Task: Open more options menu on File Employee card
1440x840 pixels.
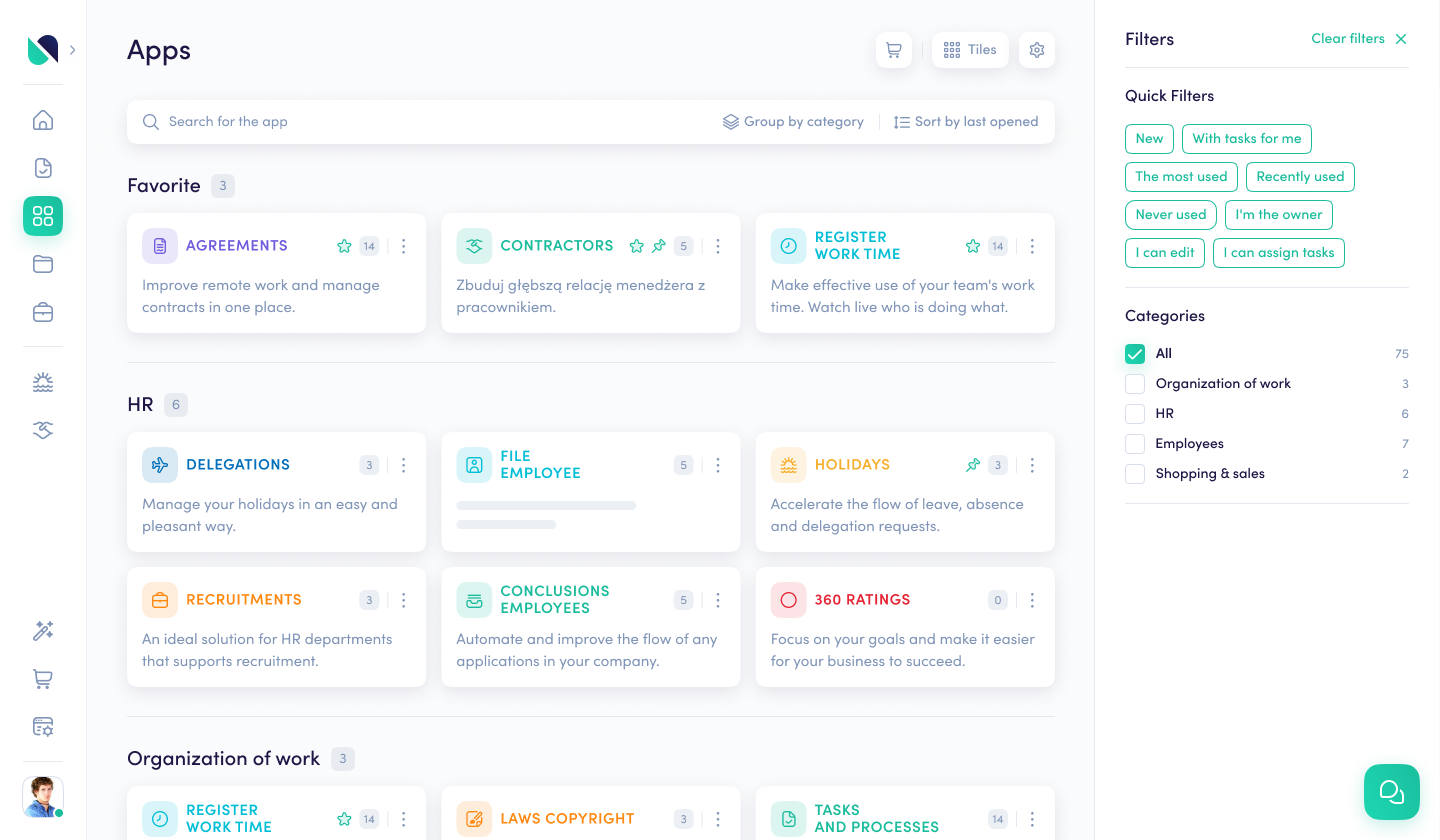Action: 718,465
